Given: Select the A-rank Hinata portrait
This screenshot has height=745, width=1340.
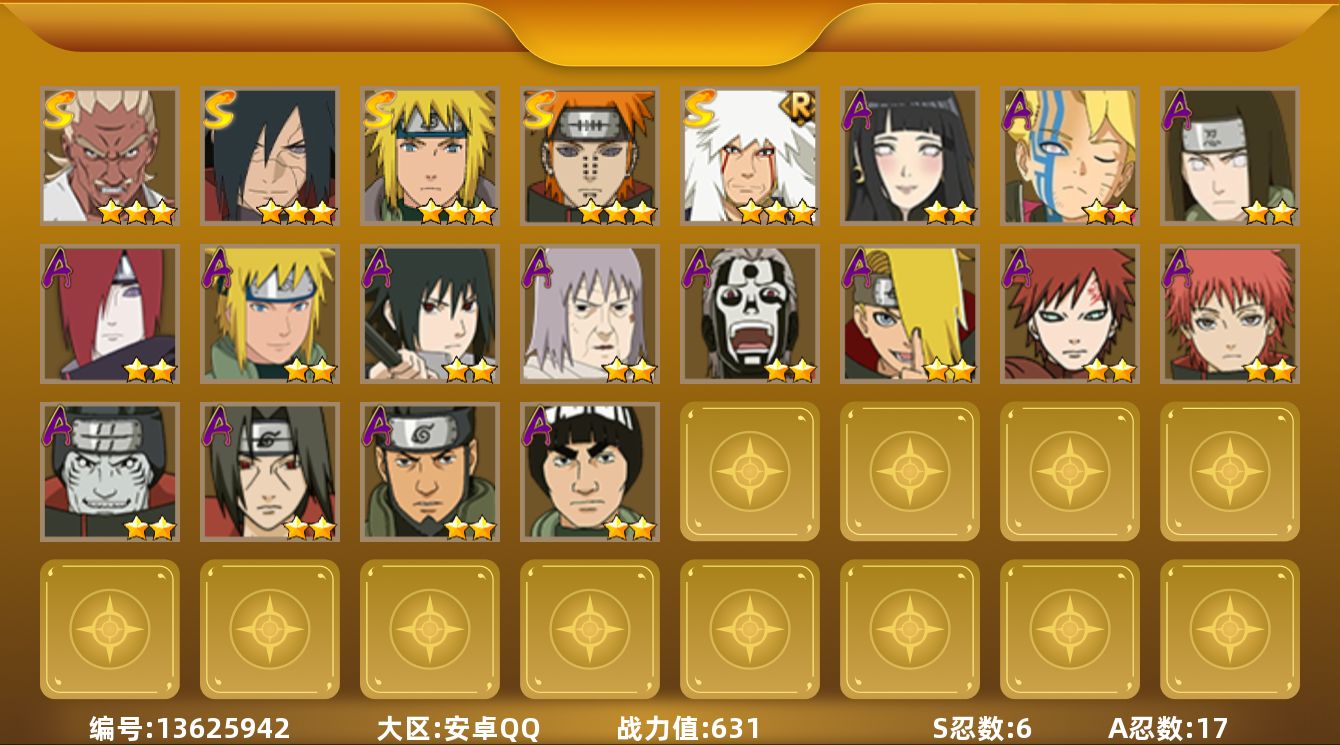Looking at the screenshot, I should click(x=910, y=156).
